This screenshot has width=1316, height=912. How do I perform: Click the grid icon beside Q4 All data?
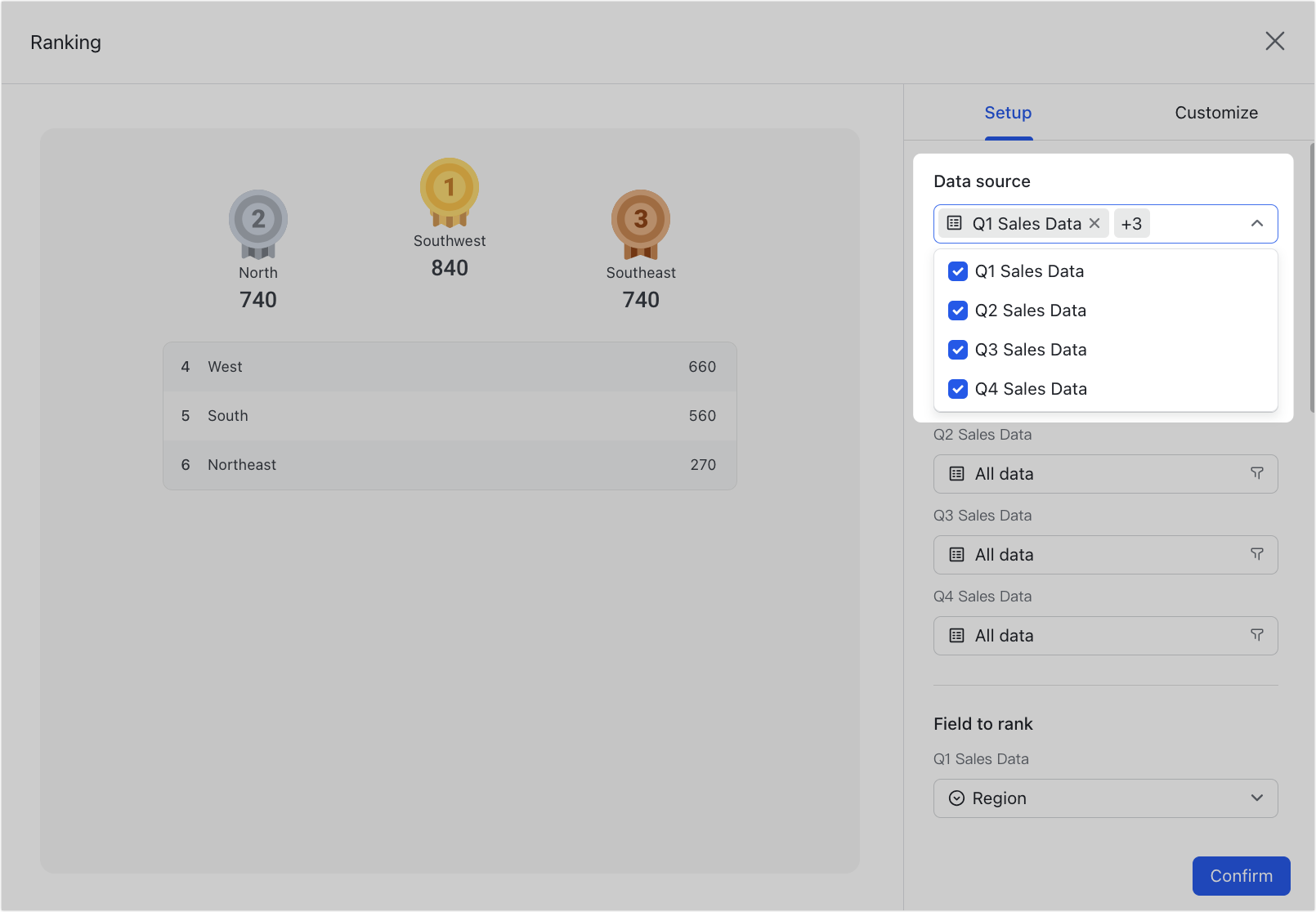[x=955, y=635]
